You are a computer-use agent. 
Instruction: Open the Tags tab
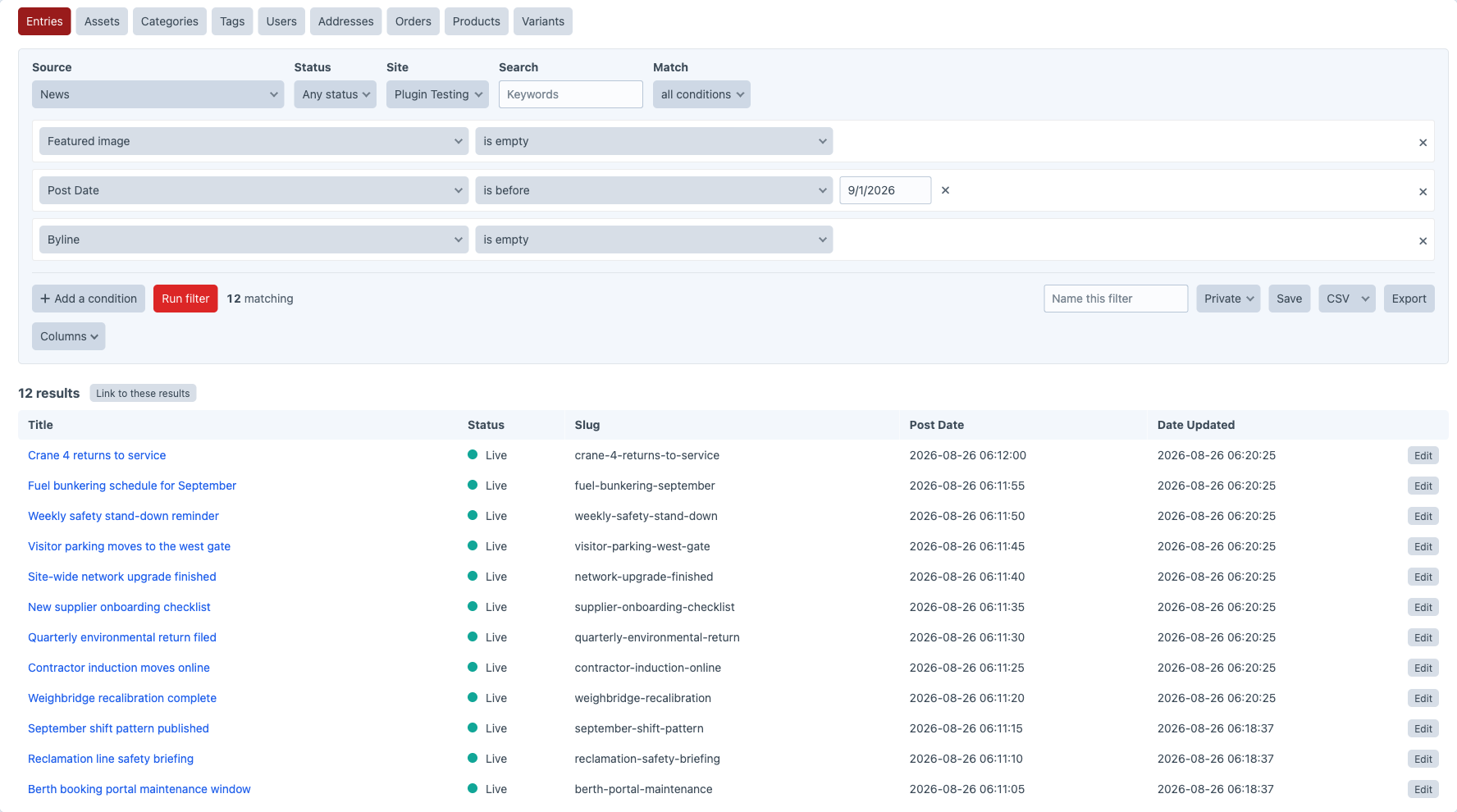pos(232,21)
